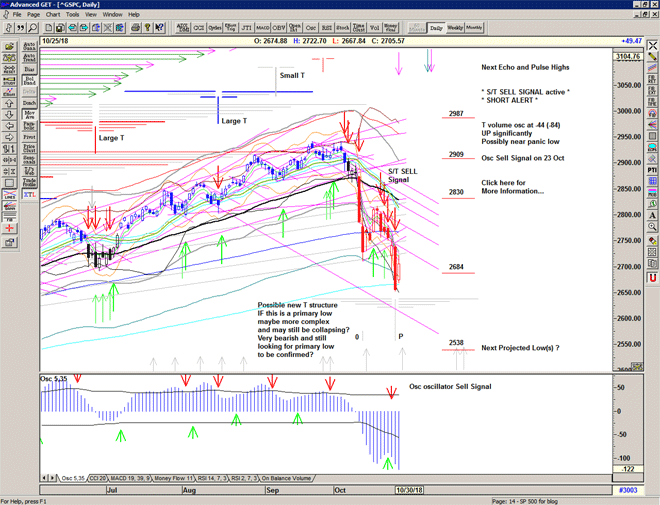This screenshot has height=505, width=660.
Task: Click the red U button on right toolbar
Action: point(652,276)
